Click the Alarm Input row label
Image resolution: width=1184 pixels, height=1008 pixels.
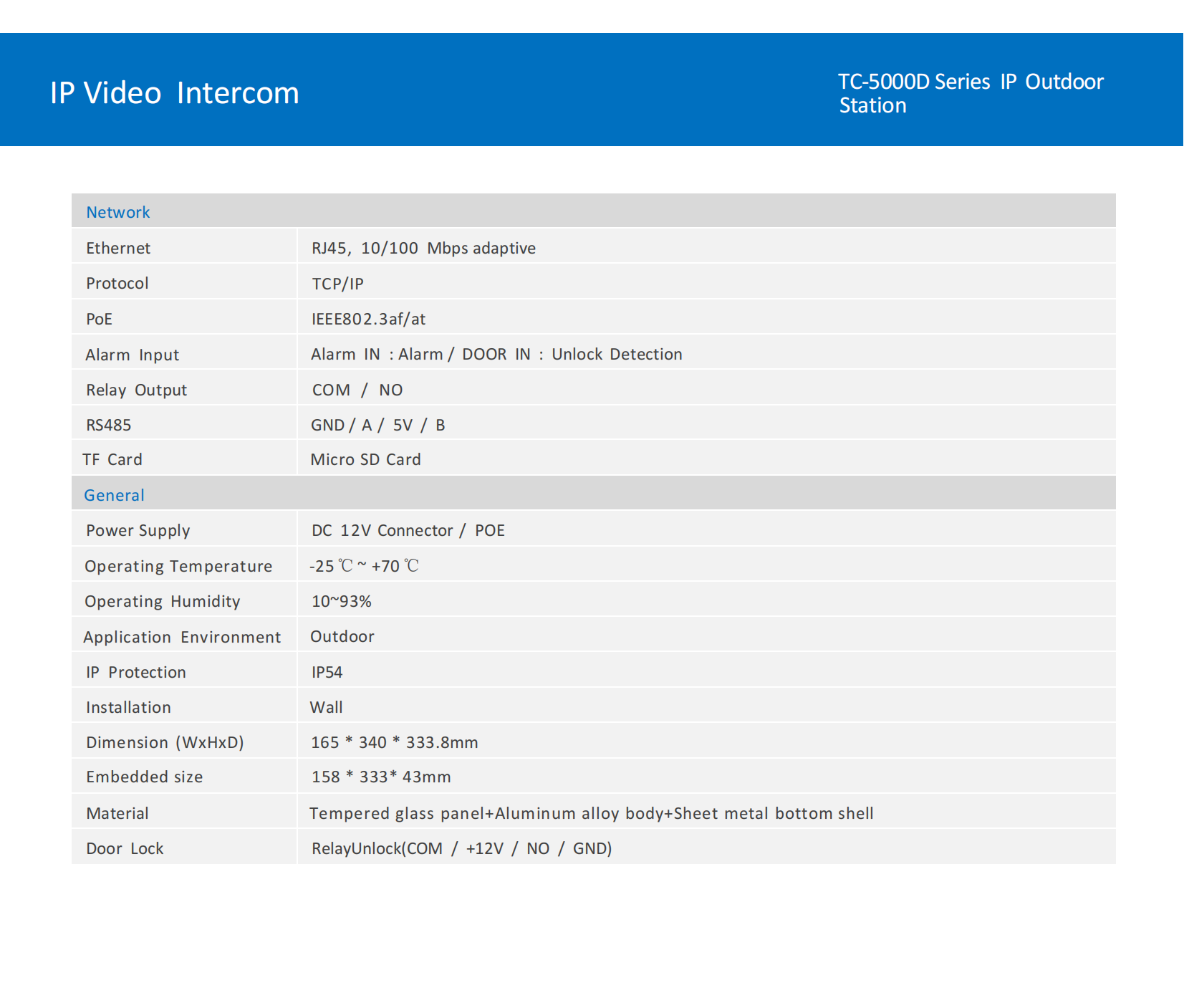pos(133,355)
